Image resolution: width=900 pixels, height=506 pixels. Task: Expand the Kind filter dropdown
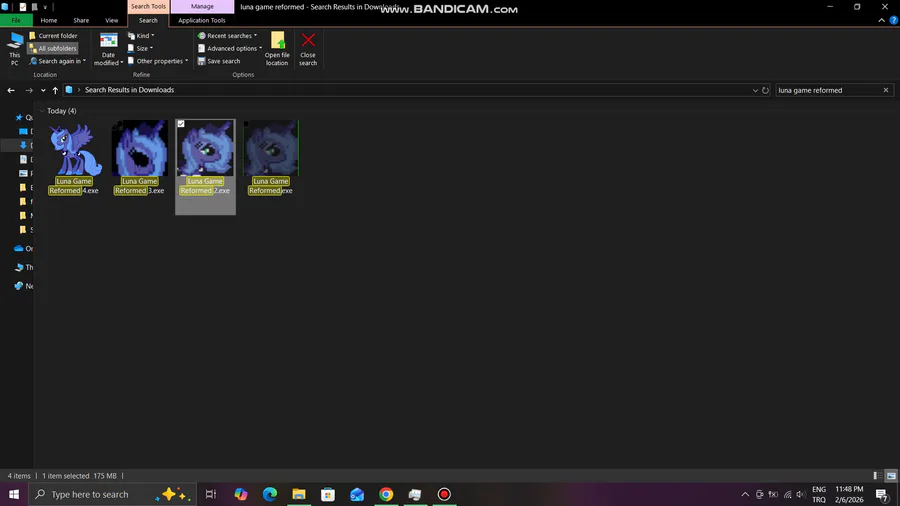(141, 36)
